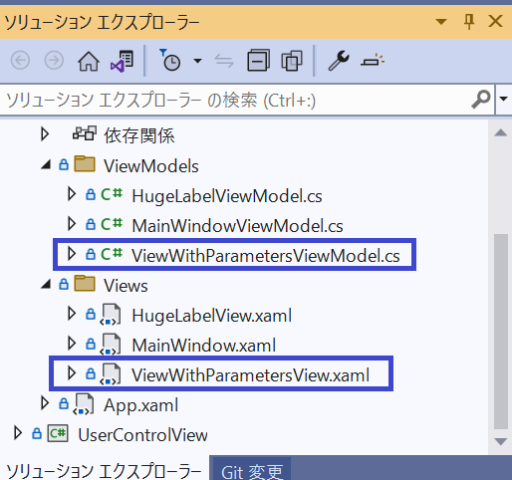Switch to the Git 変更 tab
Image resolution: width=512 pixels, height=480 pixels.
tap(252, 472)
